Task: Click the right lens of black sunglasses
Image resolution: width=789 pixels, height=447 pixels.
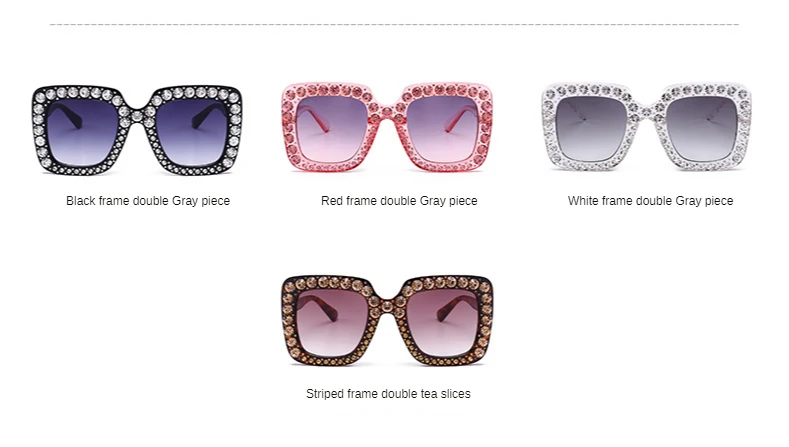Action: click(192, 132)
